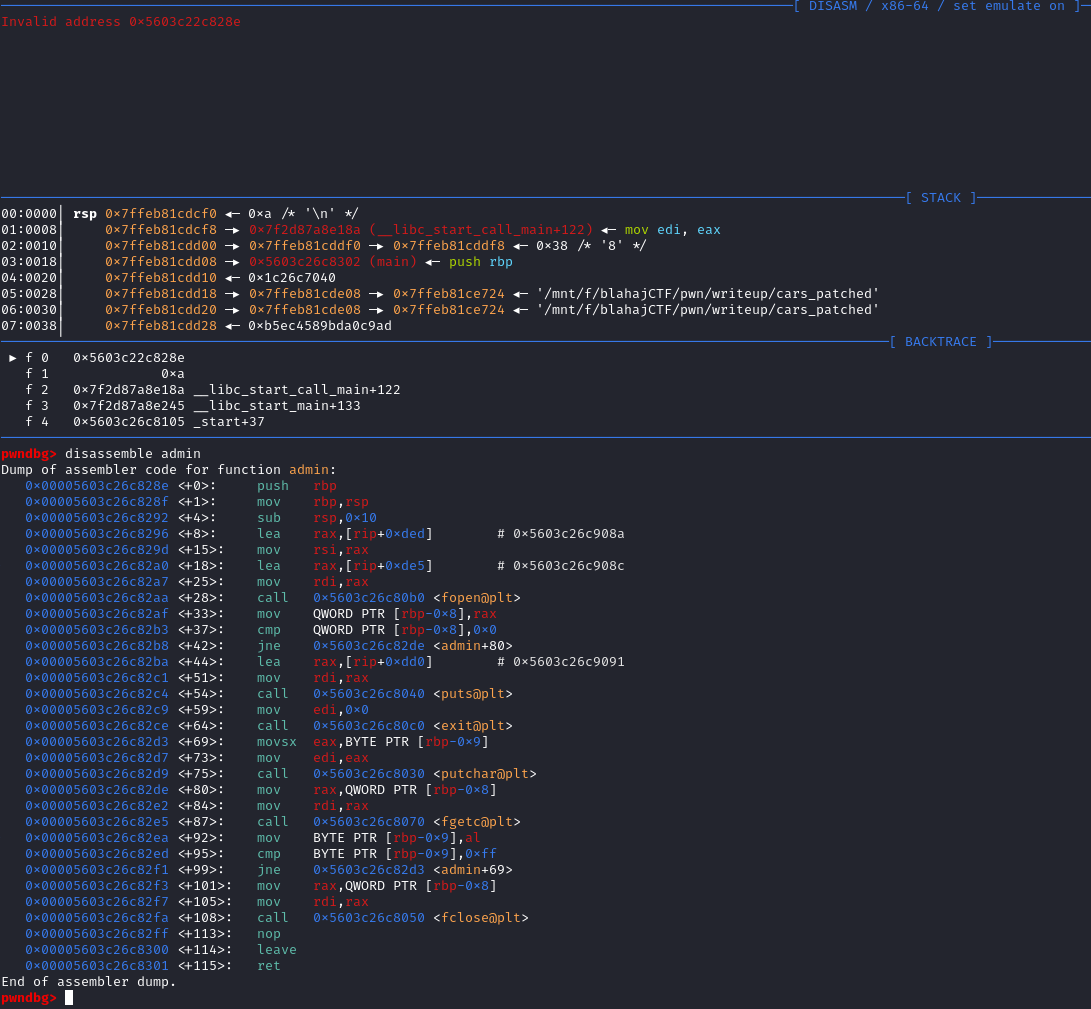Image resolution: width=1091 pixels, height=1009 pixels.
Task: Click the exit@plt call target
Action: [472, 726]
